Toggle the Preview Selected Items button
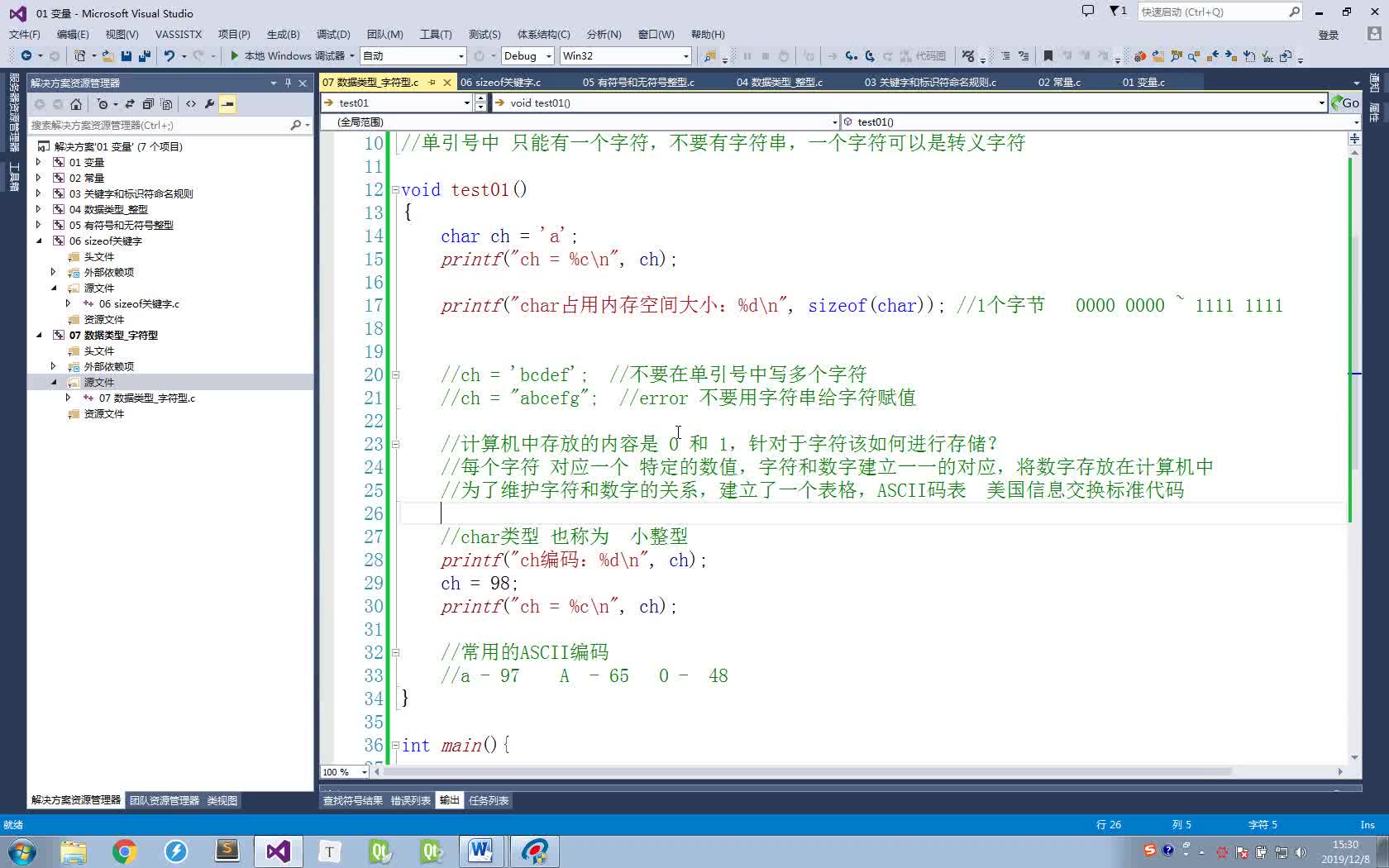Screen dimensions: 1389x868 click(227, 103)
